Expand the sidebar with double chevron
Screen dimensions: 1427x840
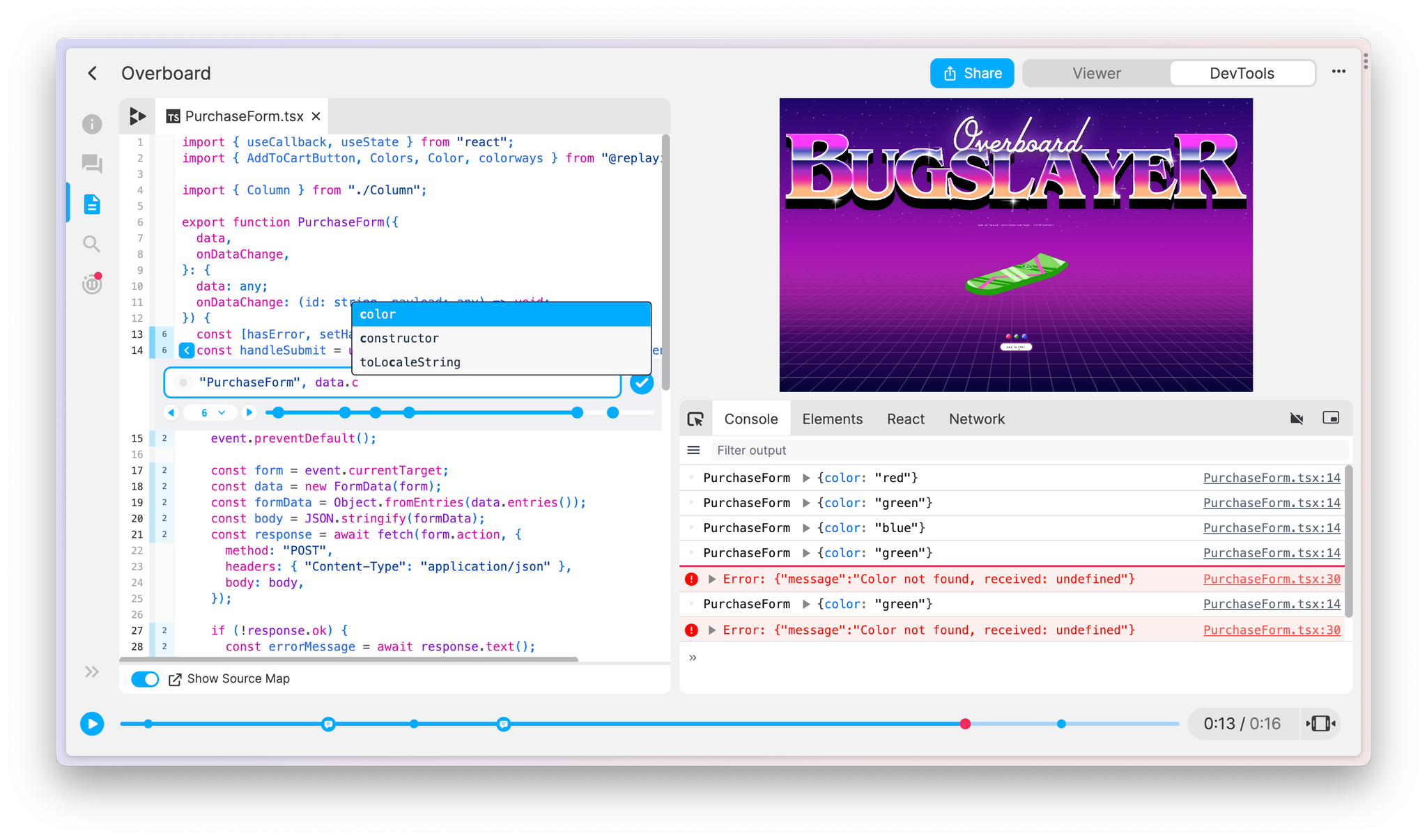tap(92, 671)
